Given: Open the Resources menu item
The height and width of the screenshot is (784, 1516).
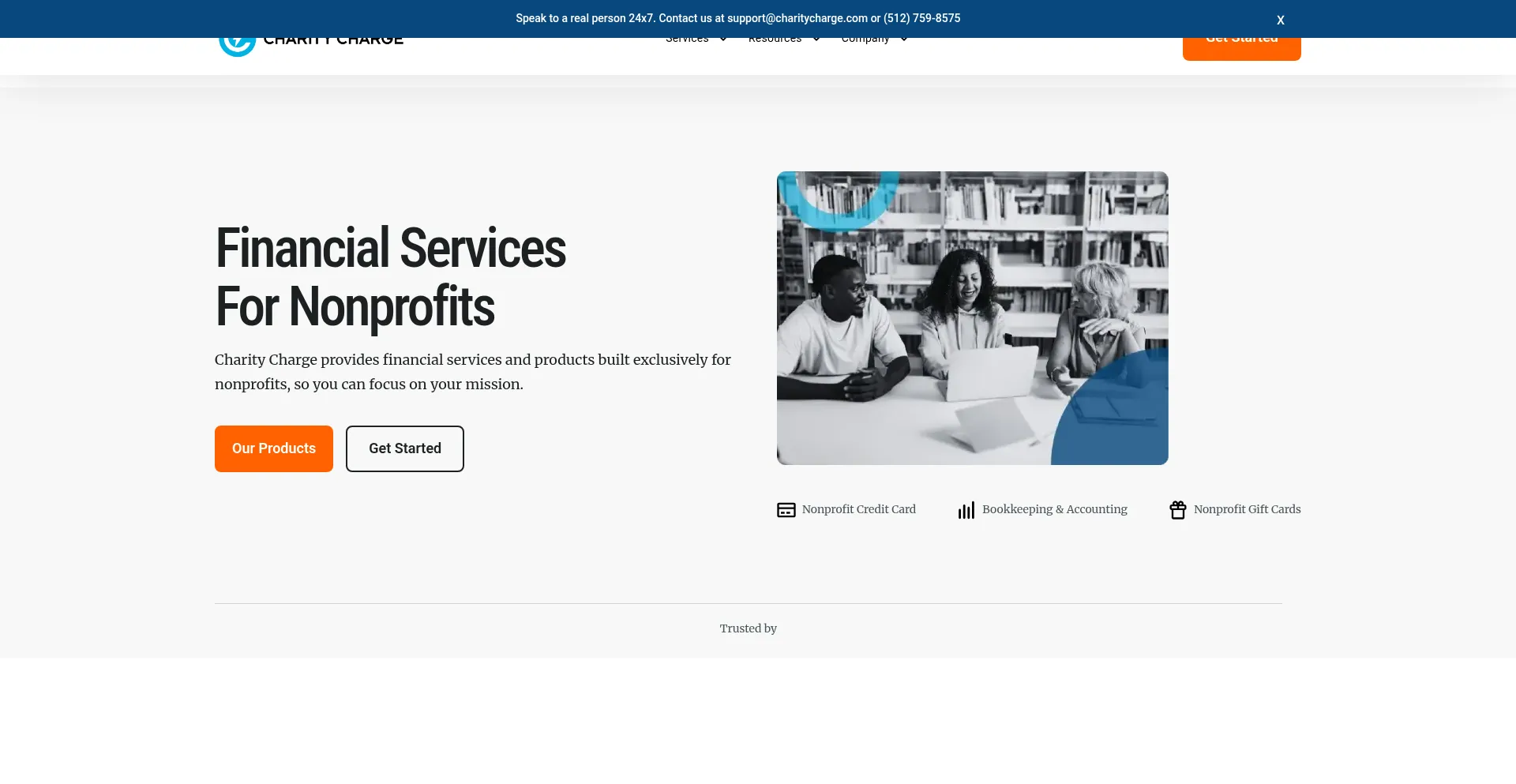Looking at the screenshot, I should click(x=775, y=39).
